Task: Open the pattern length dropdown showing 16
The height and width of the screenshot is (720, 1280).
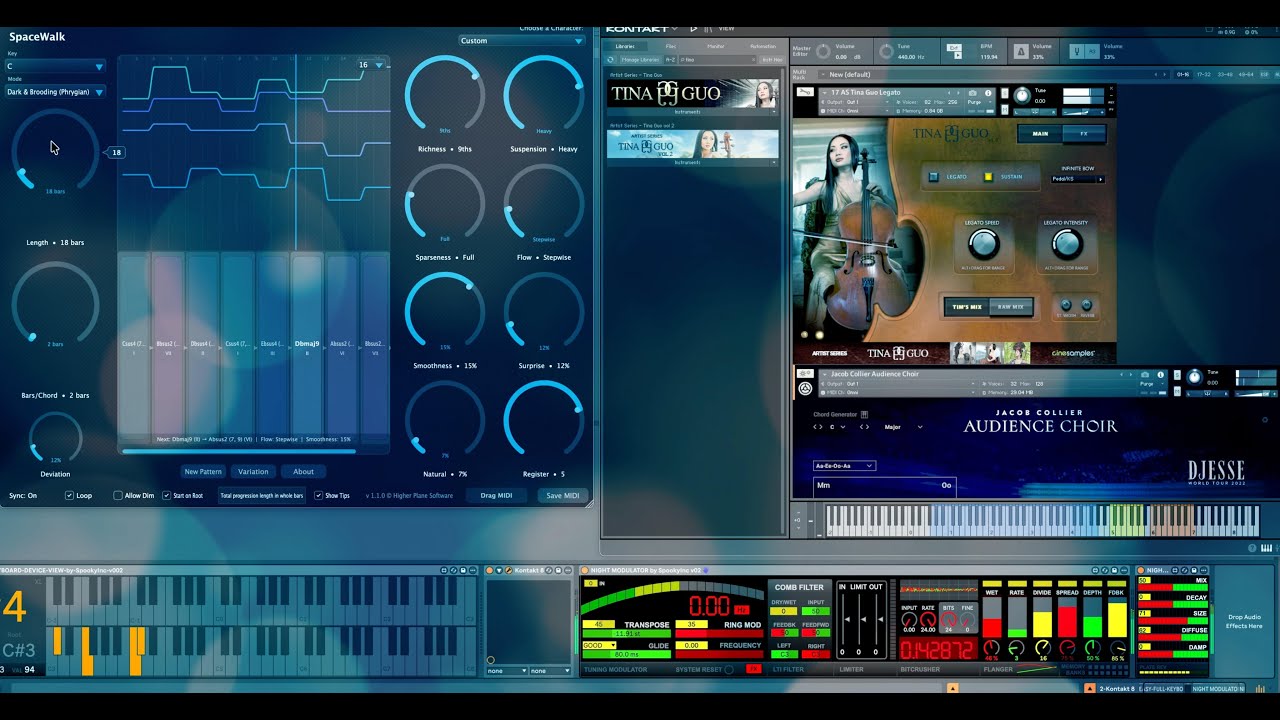Action: 371,64
